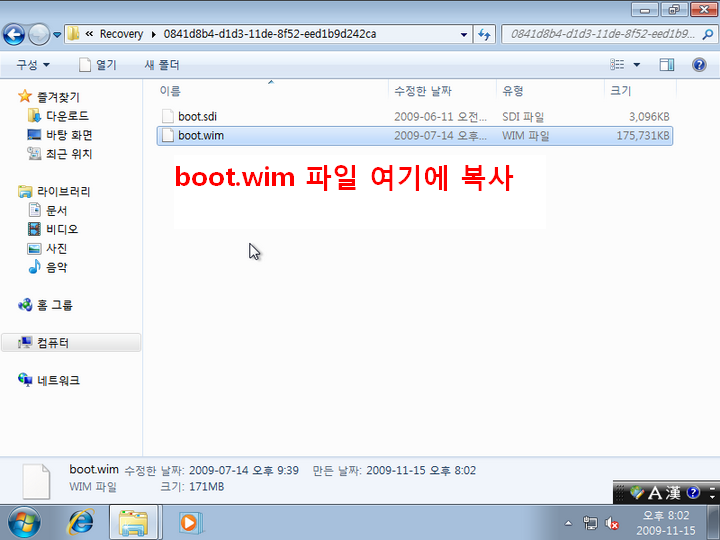The image size is (720, 540).
Task: Open 최근 위치 in sidebar
Action: (x=69, y=154)
